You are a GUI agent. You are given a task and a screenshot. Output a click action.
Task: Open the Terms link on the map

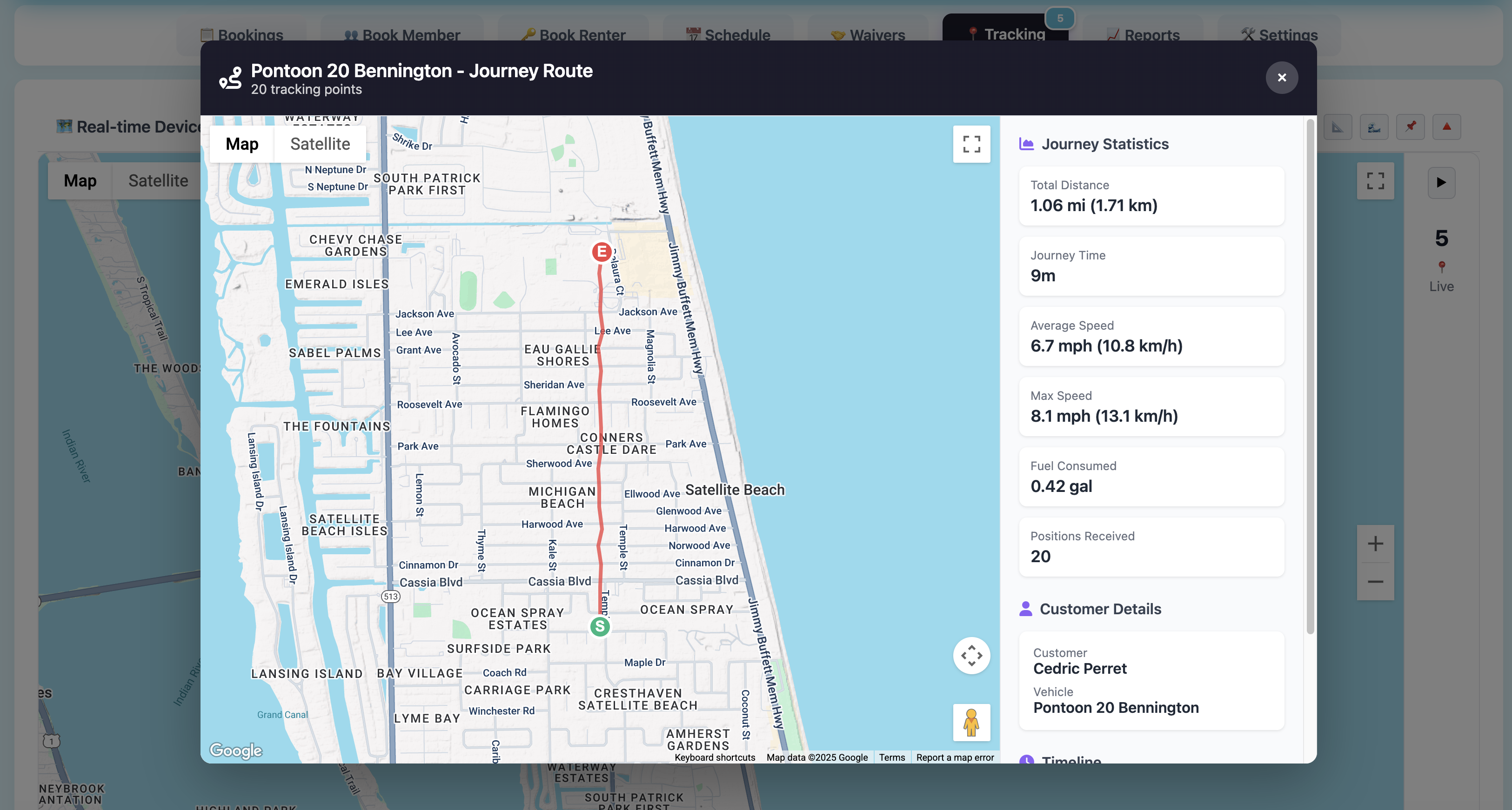tap(891, 757)
